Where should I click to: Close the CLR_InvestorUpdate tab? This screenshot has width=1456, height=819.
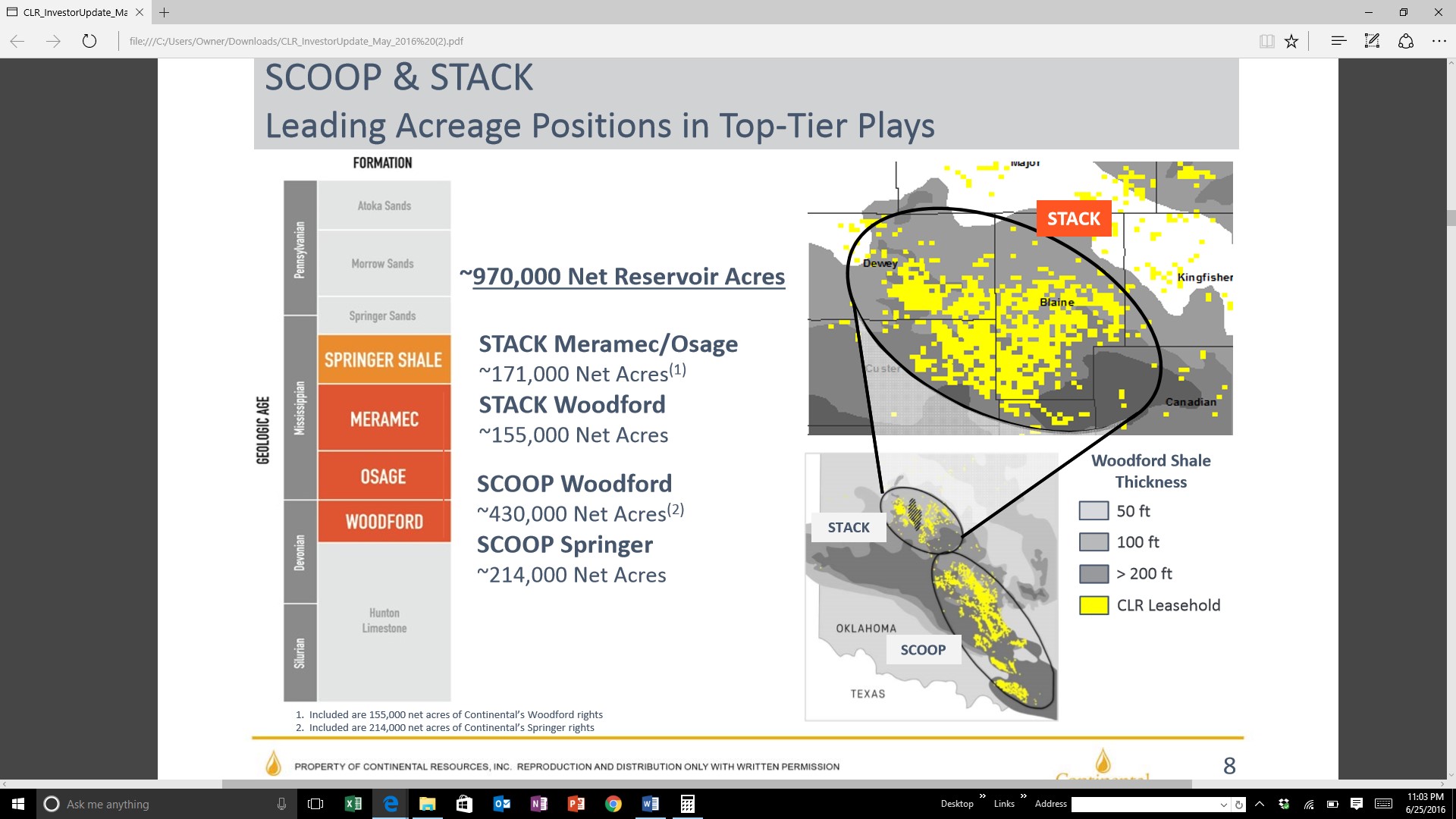tap(140, 12)
